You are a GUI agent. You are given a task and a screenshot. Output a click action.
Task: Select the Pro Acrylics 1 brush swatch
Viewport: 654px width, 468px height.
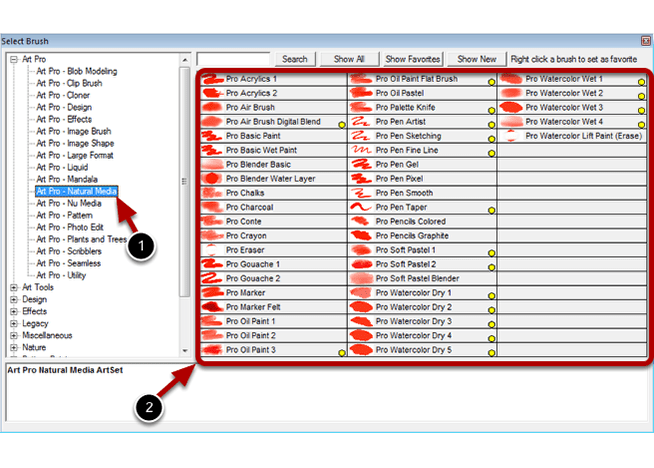coord(213,79)
